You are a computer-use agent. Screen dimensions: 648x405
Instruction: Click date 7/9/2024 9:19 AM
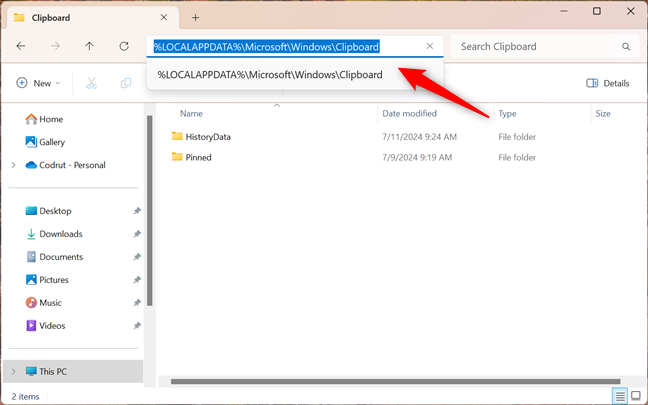(x=417, y=157)
